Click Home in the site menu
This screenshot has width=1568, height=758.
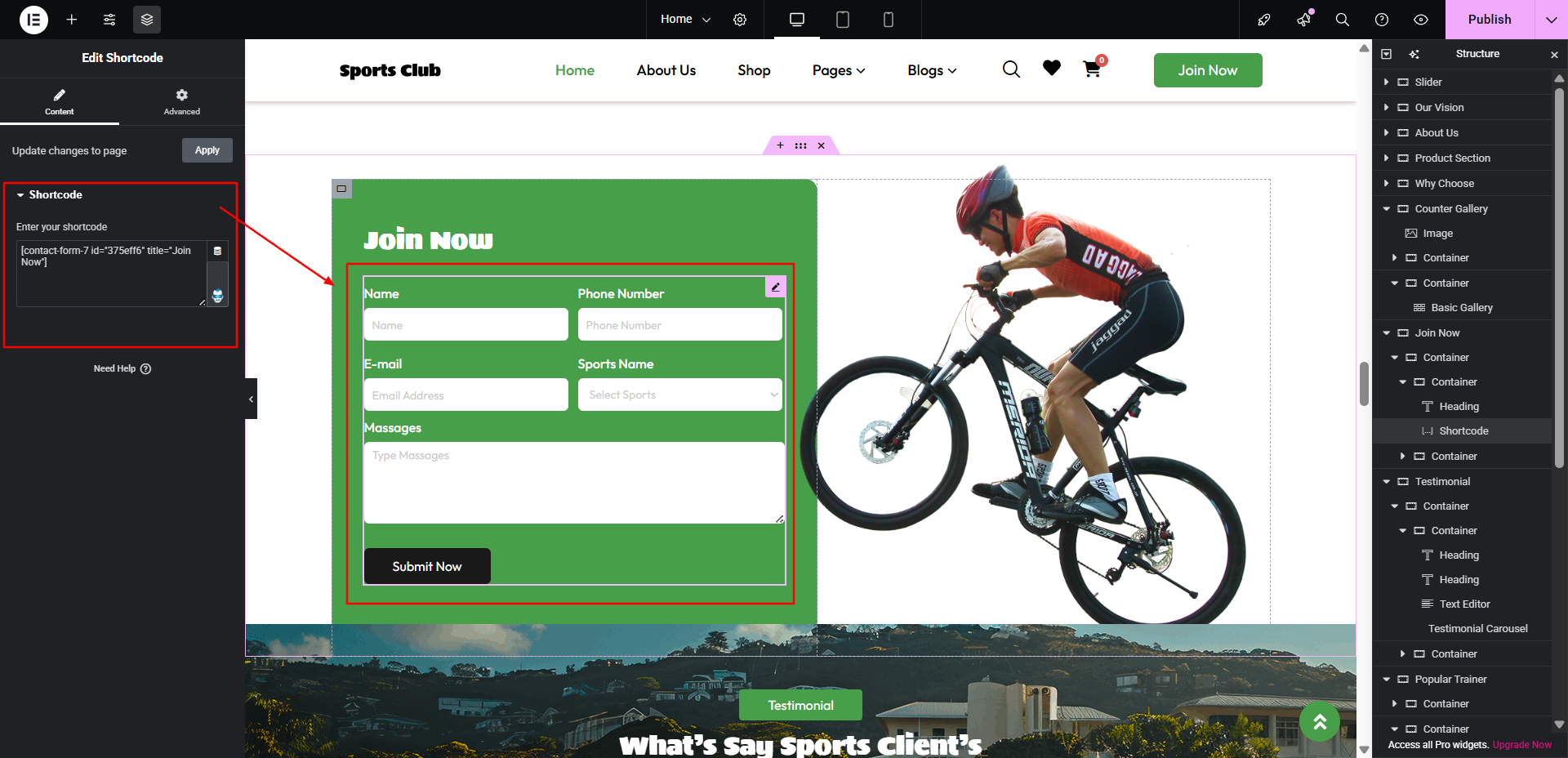[575, 70]
